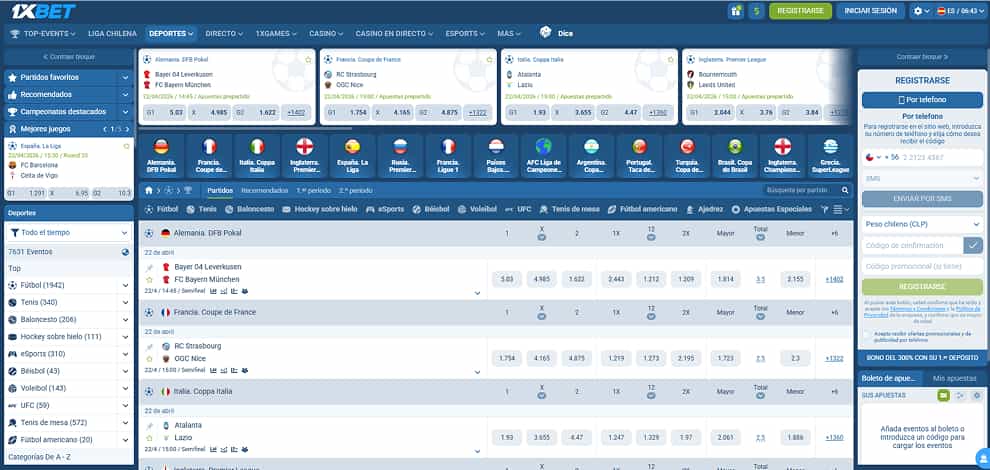990x470 pixels.
Task: Expand the Fútbol (1942) sidebar item
Action: 125,286
